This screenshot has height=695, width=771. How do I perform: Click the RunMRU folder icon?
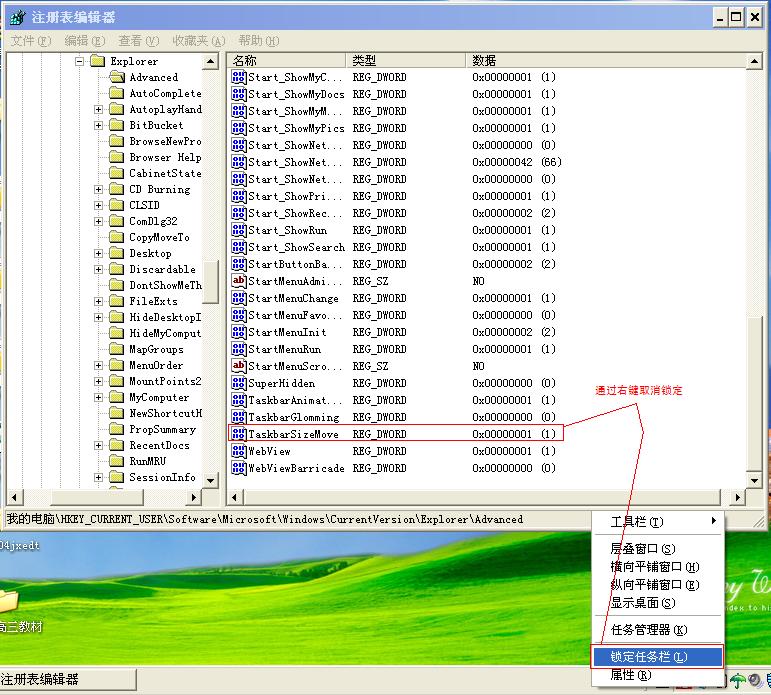pos(117,461)
